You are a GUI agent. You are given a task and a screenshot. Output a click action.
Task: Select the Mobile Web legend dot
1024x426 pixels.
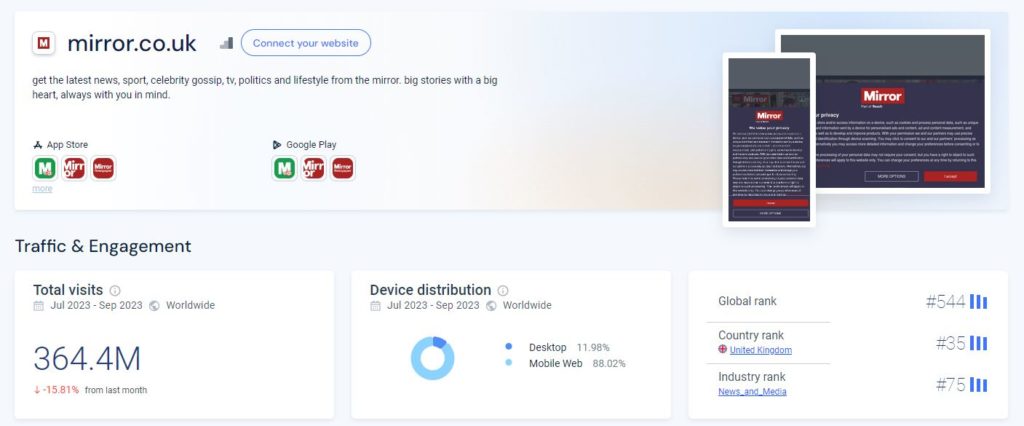pos(509,363)
